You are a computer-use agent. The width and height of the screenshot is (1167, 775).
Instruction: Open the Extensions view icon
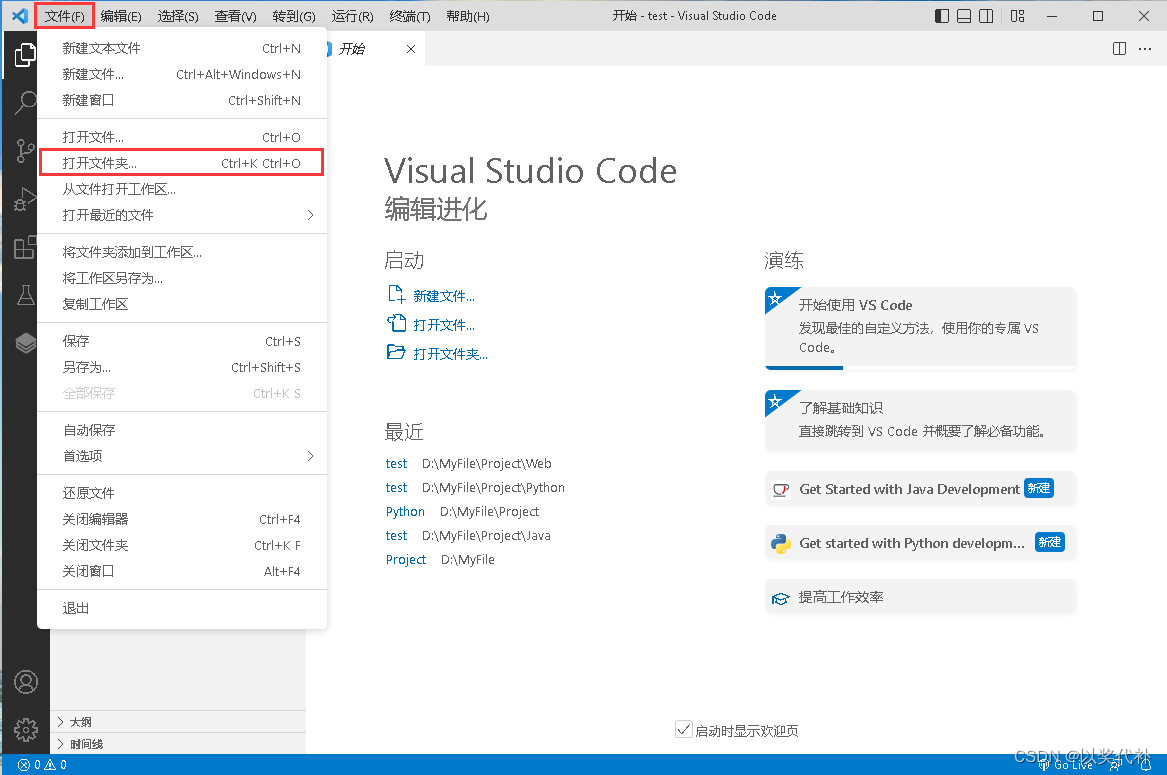(x=25, y=247)
